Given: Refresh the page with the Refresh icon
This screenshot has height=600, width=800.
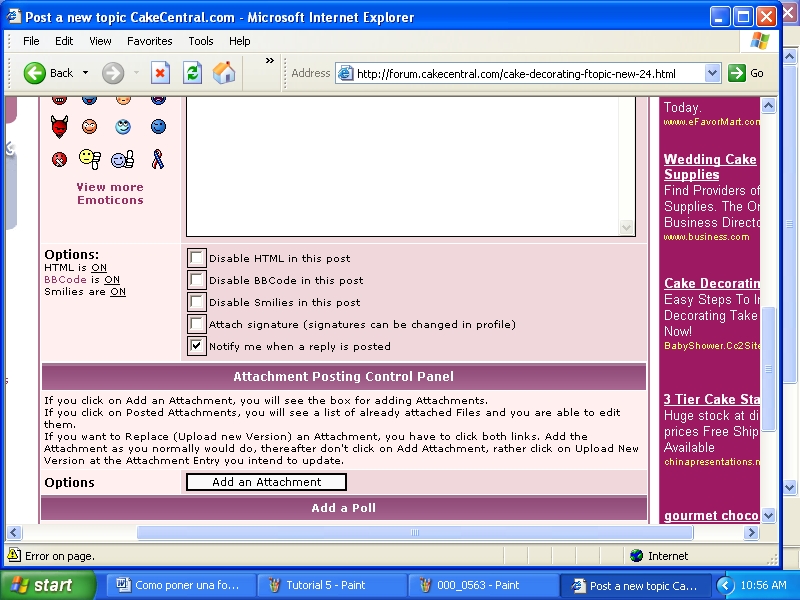Looking at the screenshot, I should [x=192, y=73].
